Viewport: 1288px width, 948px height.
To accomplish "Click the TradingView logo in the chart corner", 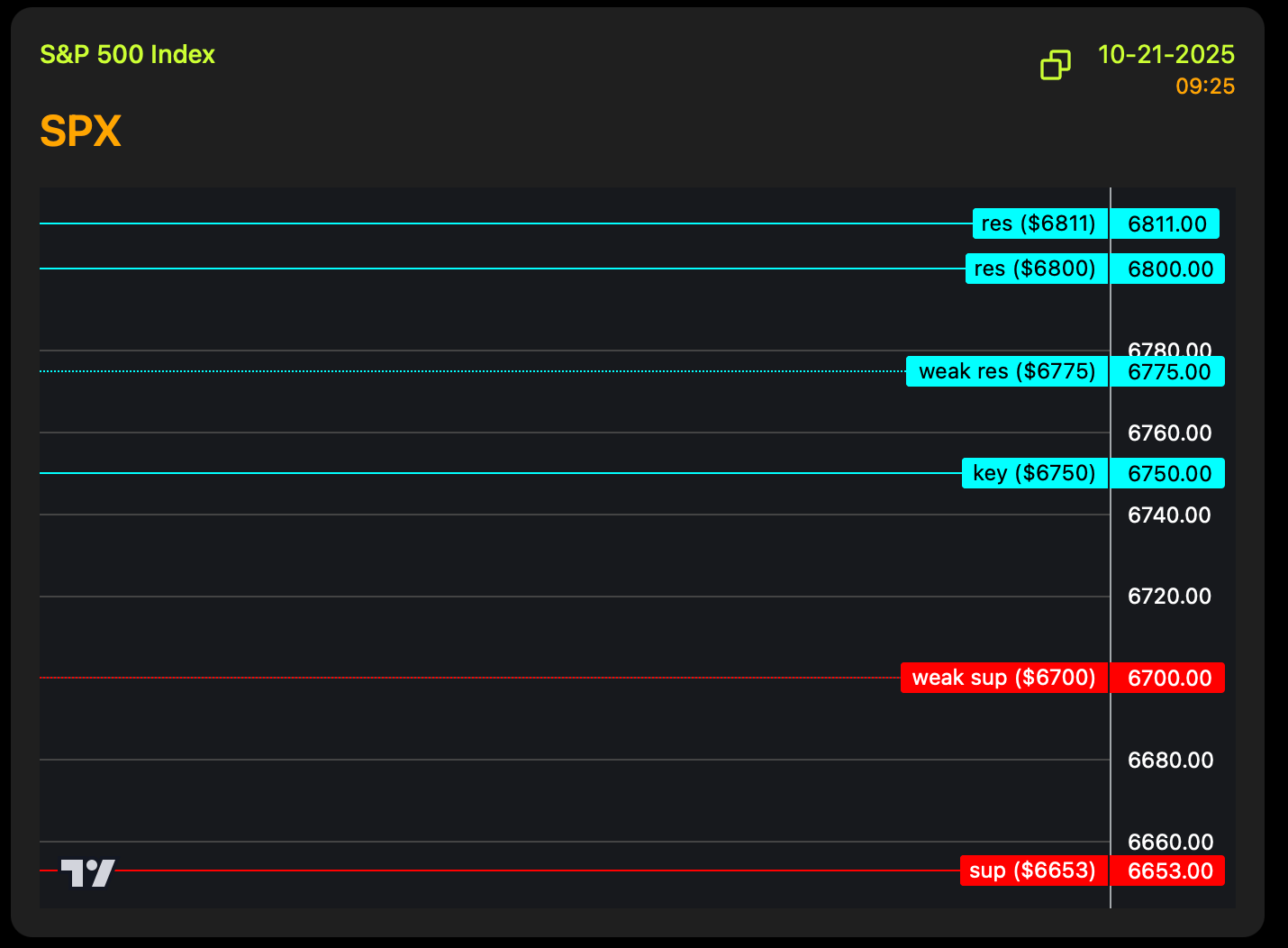I will tap(87, 872).
